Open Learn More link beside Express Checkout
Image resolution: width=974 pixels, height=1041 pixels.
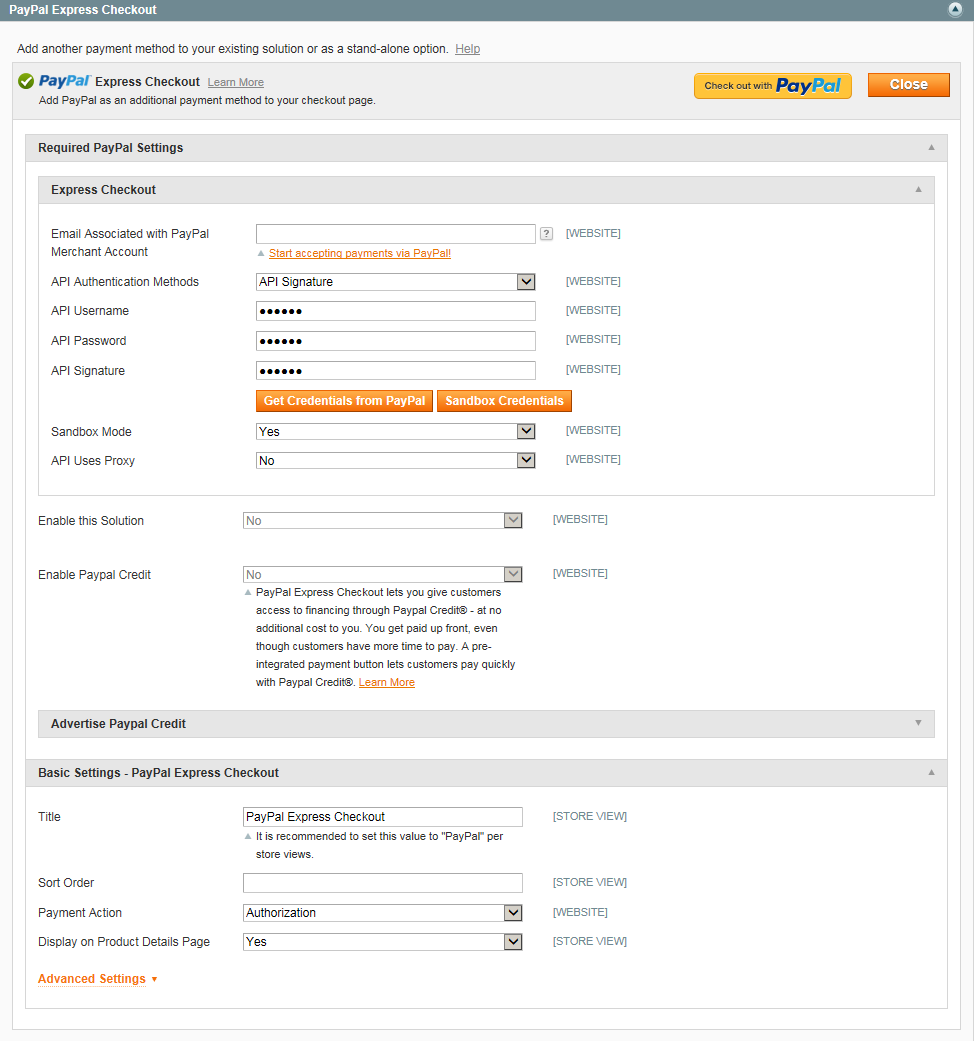236,82
